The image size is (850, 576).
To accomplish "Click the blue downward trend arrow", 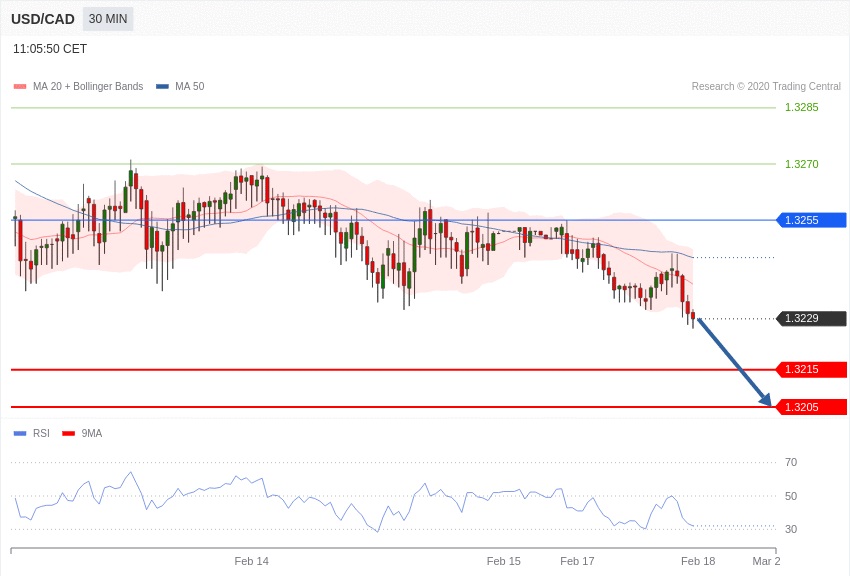I will (734, 361).
